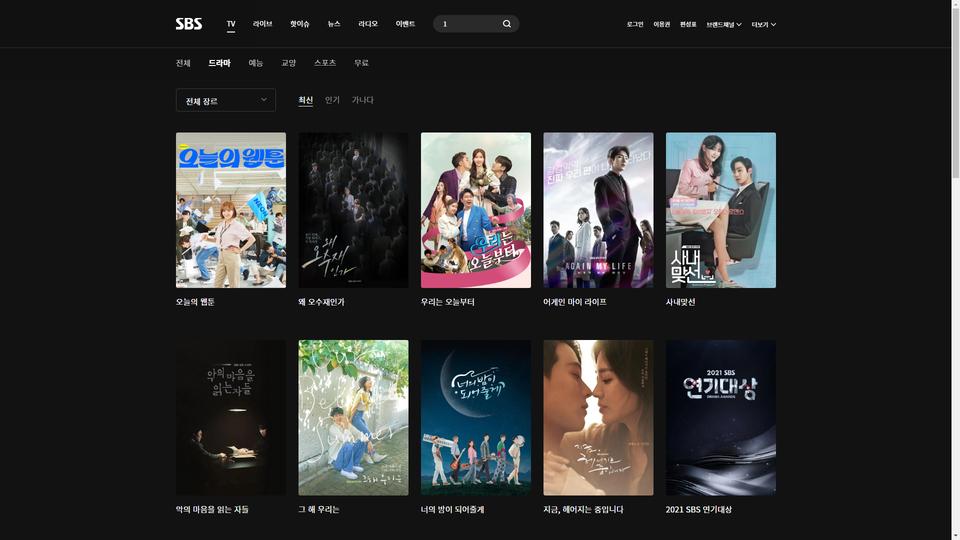This screenshot has width=960, height=540.
Task: Click the 어게인 마이 라이프 title text
Action: point(575,302)
